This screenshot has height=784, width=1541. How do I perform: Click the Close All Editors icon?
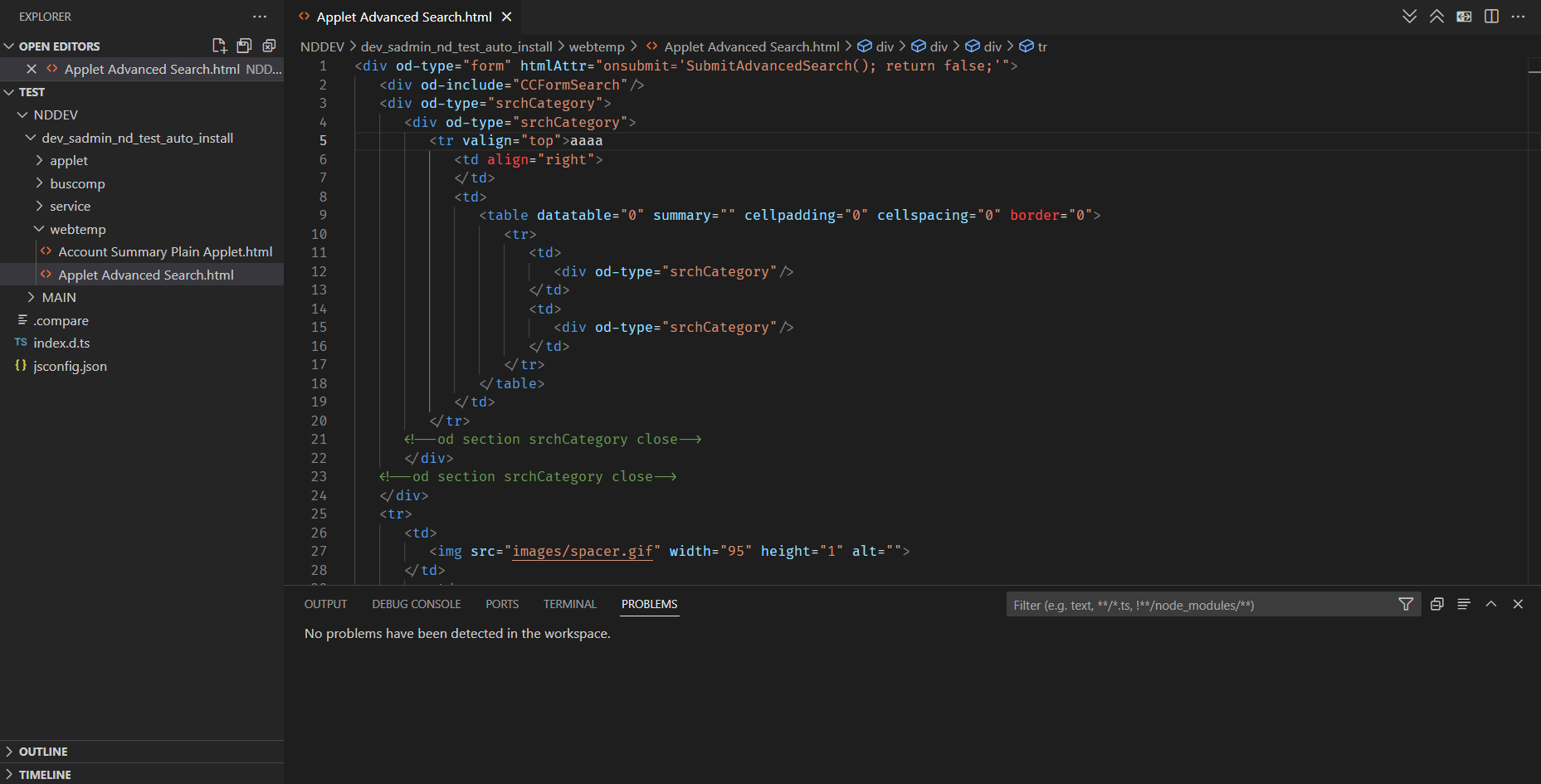click(x=269, y=46)
